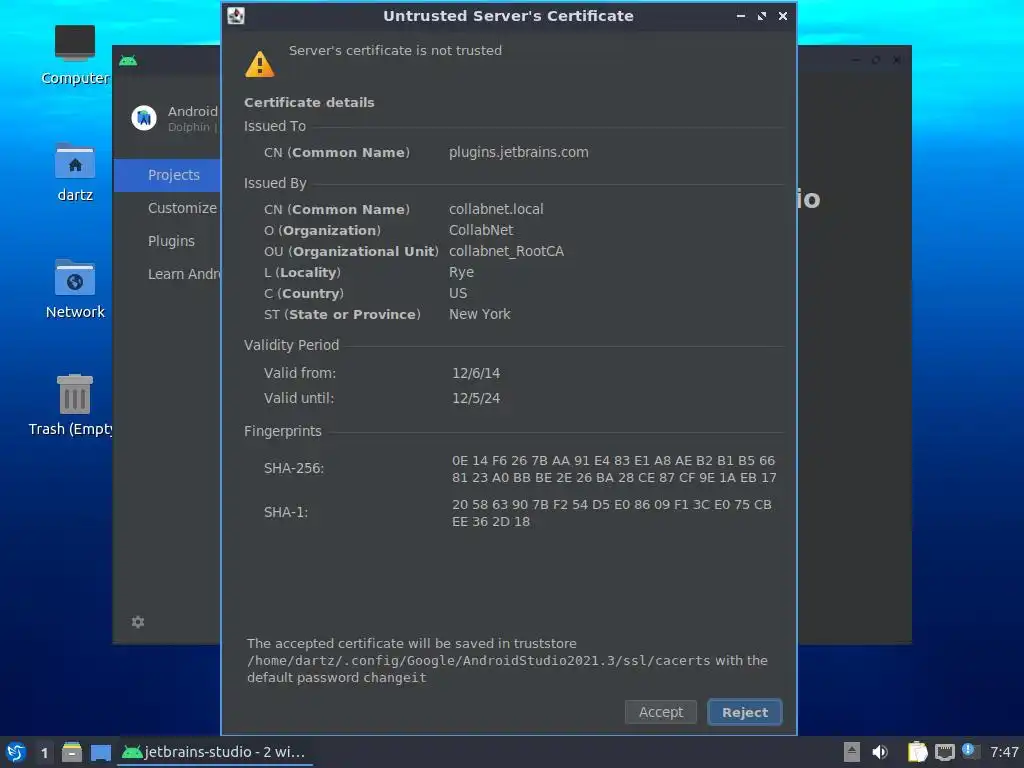Select the SHA-1 fingerprint value
The image size is (1024, 768).
point(611,513)
